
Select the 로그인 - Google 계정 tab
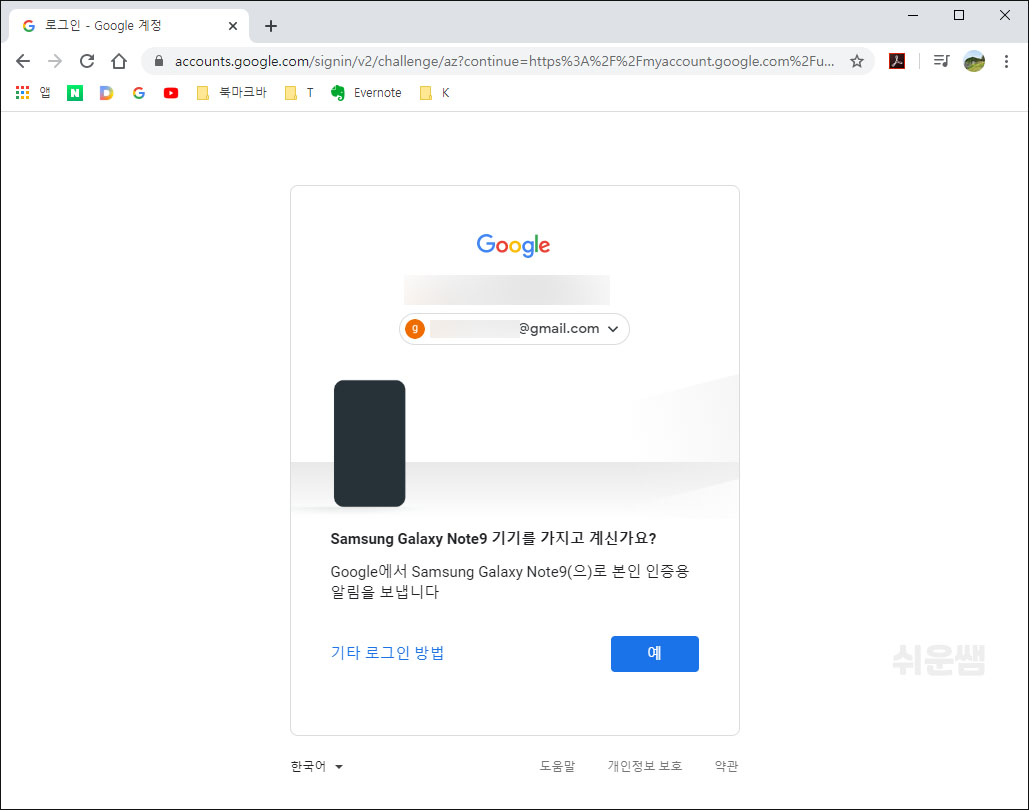pos(129,26)
